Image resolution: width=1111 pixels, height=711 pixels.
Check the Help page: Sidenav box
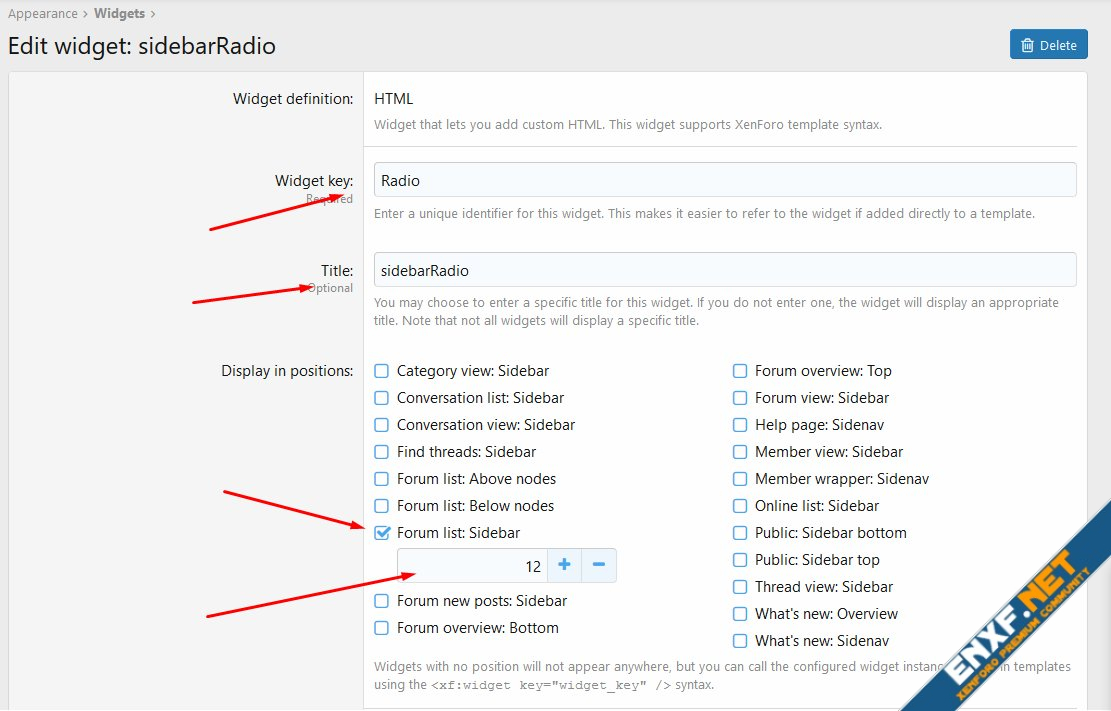coord(740,425)
